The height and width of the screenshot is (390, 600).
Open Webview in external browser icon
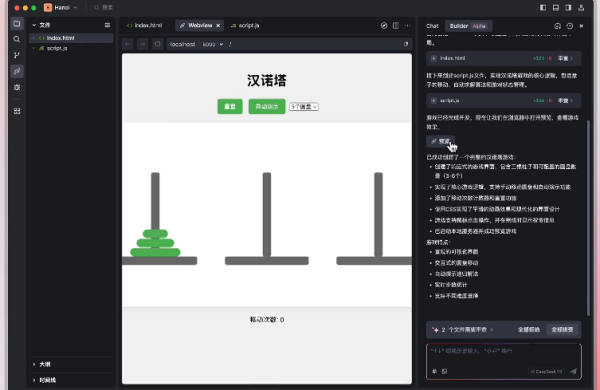click(406, 44)
